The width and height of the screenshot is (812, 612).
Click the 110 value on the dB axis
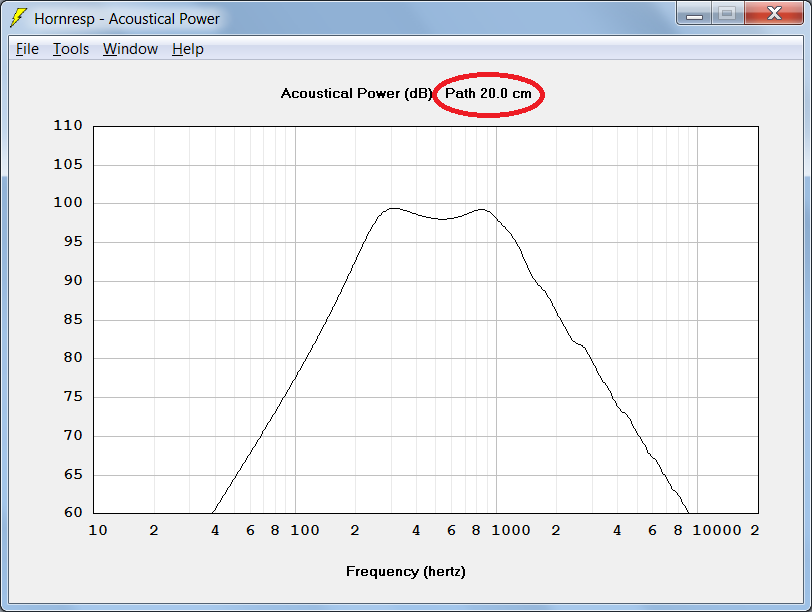pos(68,125)
